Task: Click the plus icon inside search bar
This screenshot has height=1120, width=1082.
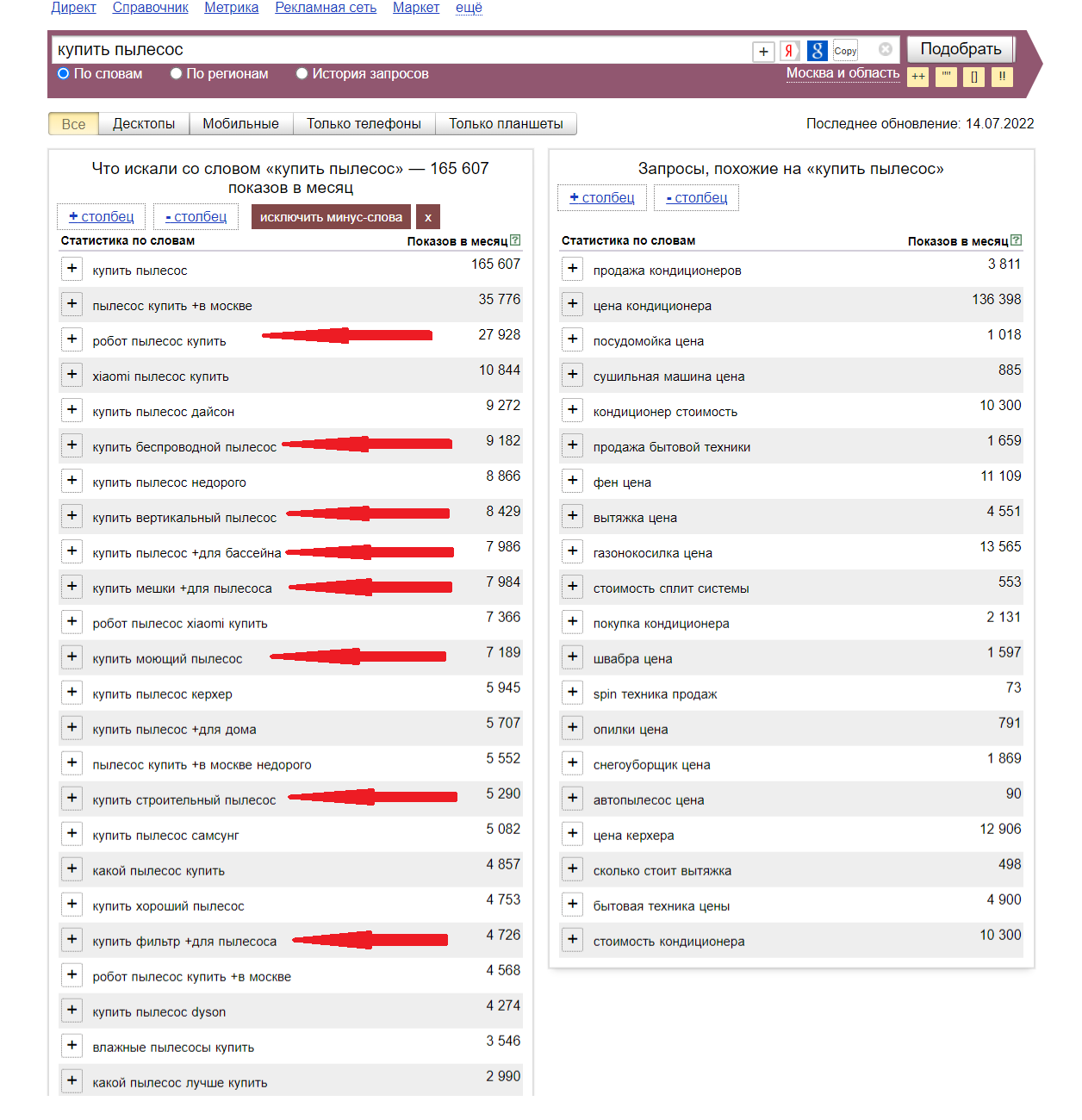Action: [x=763, y=52]
